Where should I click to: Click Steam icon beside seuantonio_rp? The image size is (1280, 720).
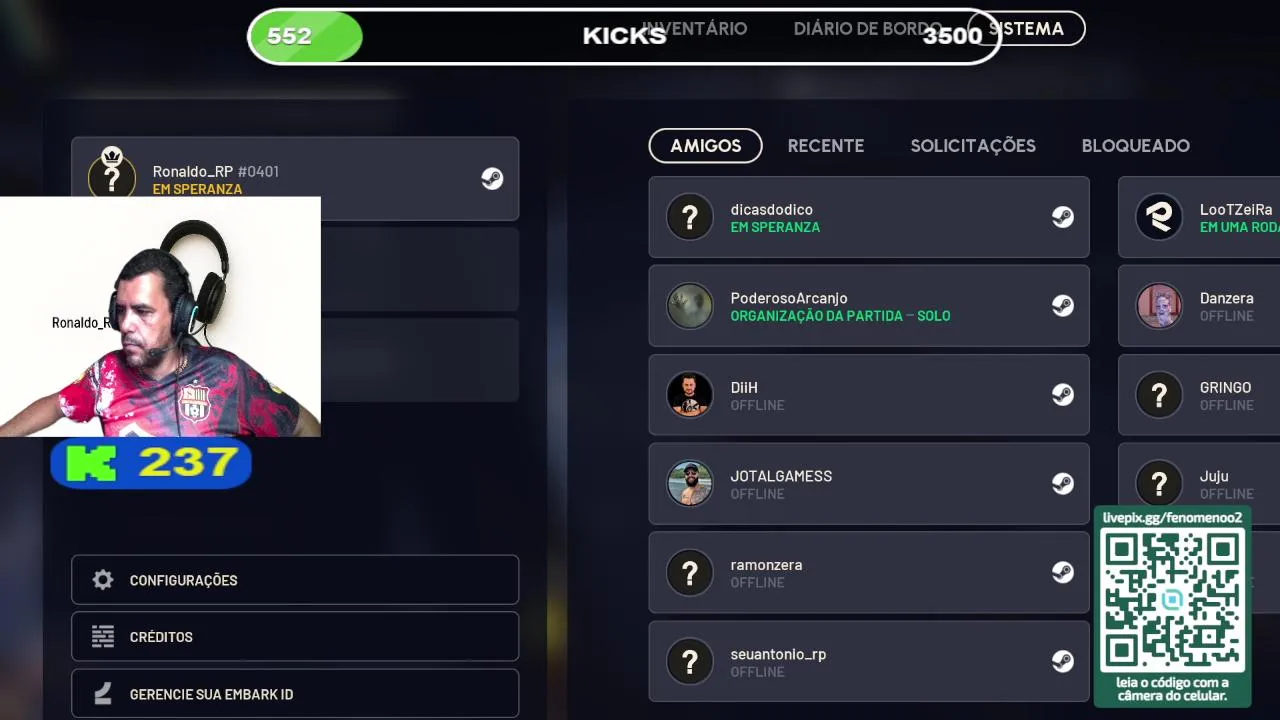(x=1062, y=661)
